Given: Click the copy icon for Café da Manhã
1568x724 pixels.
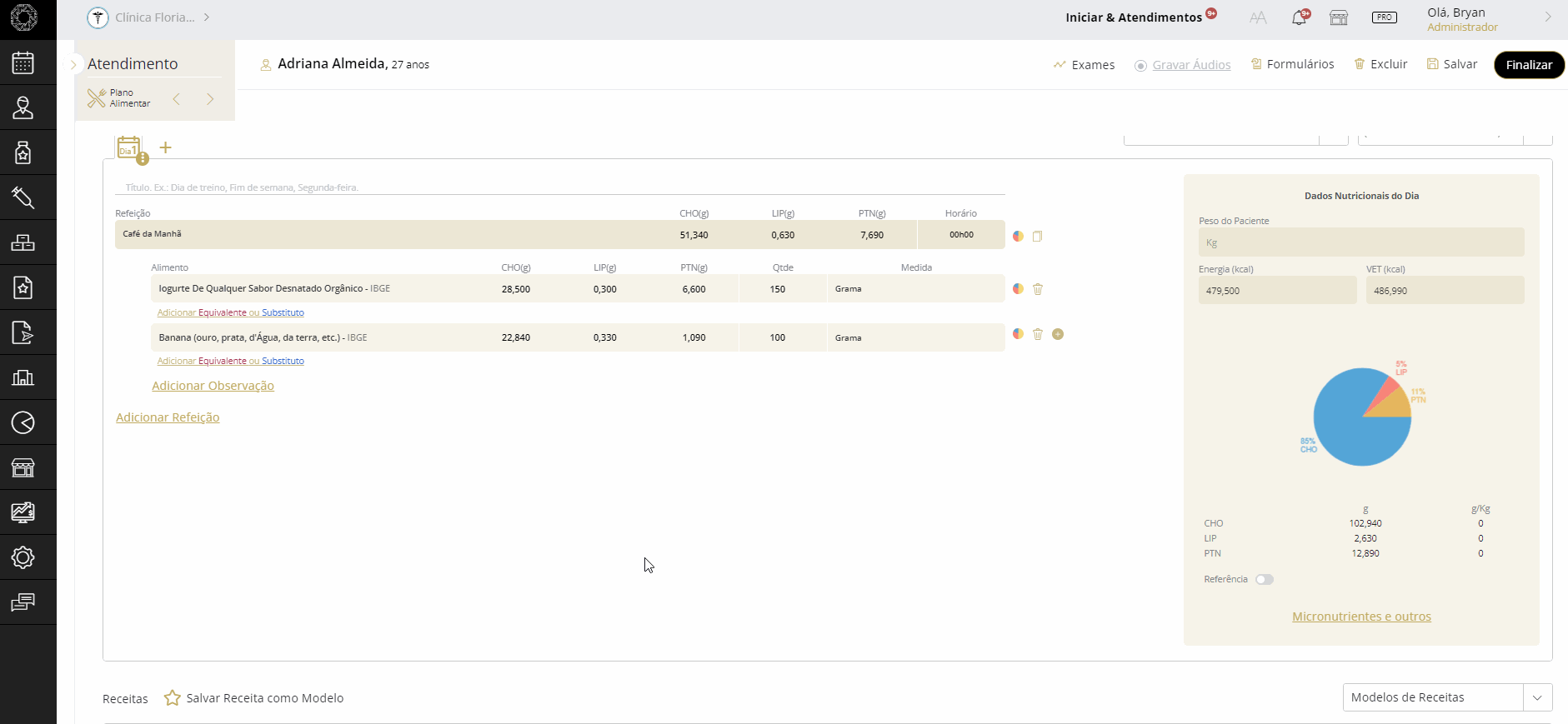Looking at the screenshot, I should 1038,237.
